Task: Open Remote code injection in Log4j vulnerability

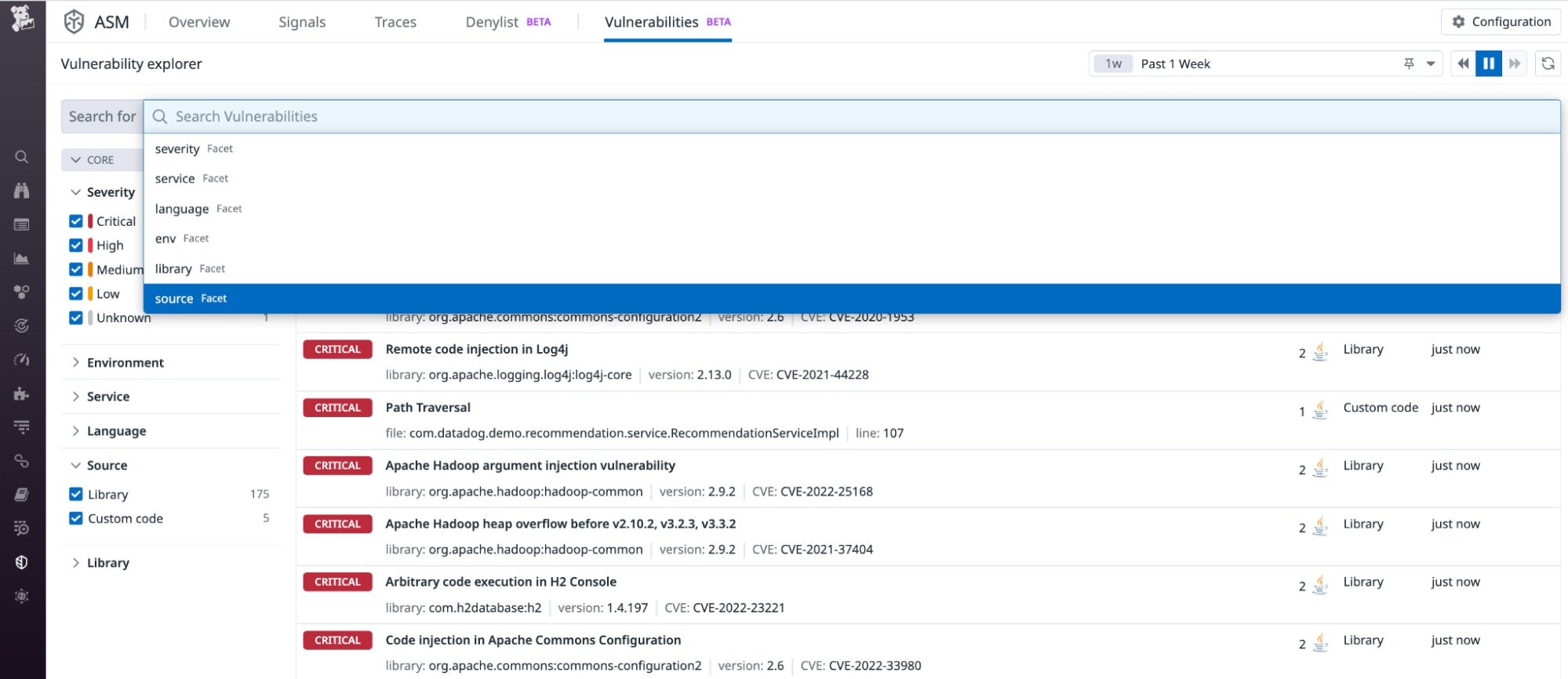Action: coord(477,349)
